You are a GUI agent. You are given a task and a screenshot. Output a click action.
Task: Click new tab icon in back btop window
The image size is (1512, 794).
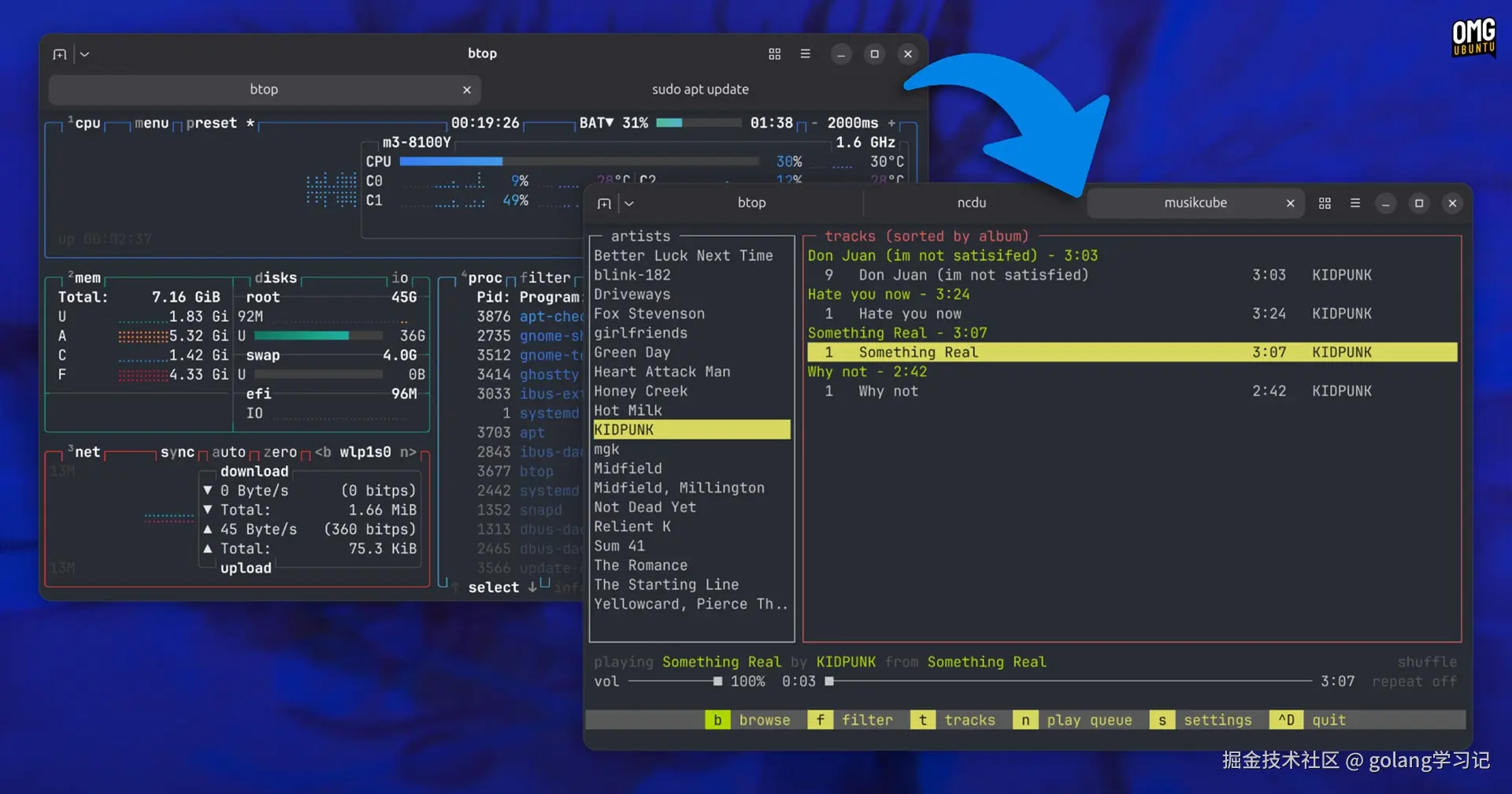[x=60, y=54]
